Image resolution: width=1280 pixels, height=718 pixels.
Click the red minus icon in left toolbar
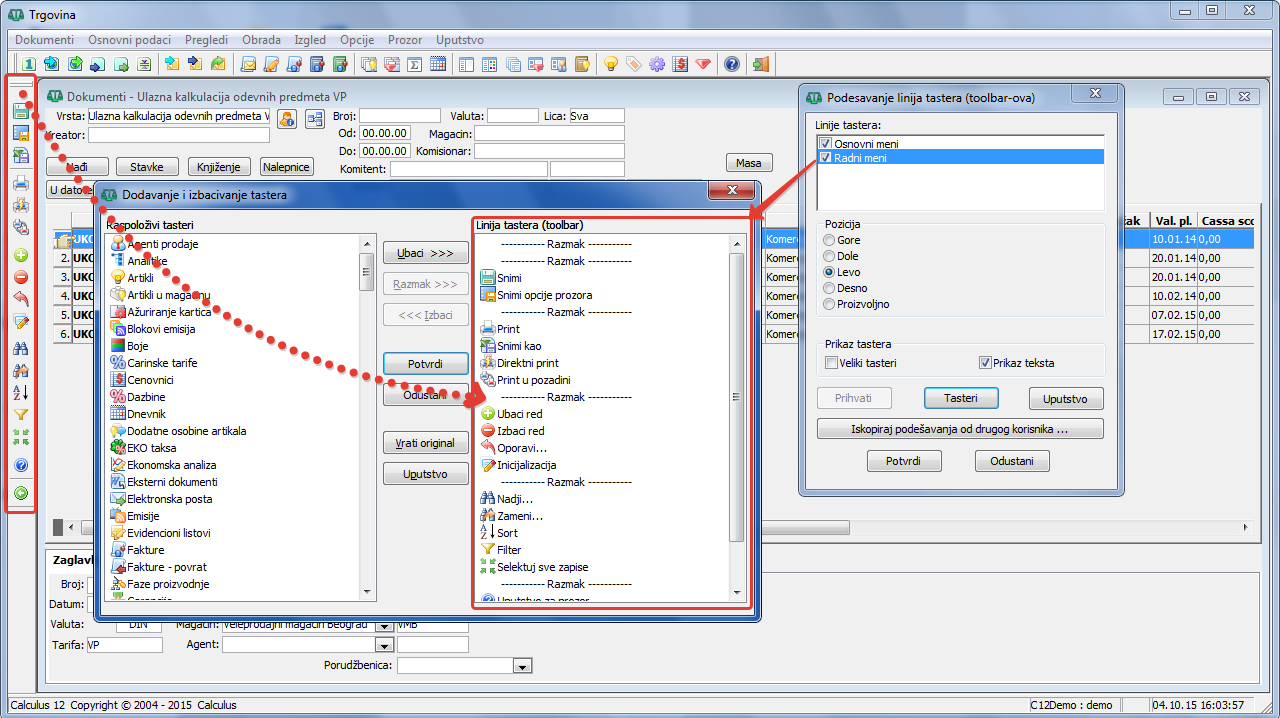[21, 277]
